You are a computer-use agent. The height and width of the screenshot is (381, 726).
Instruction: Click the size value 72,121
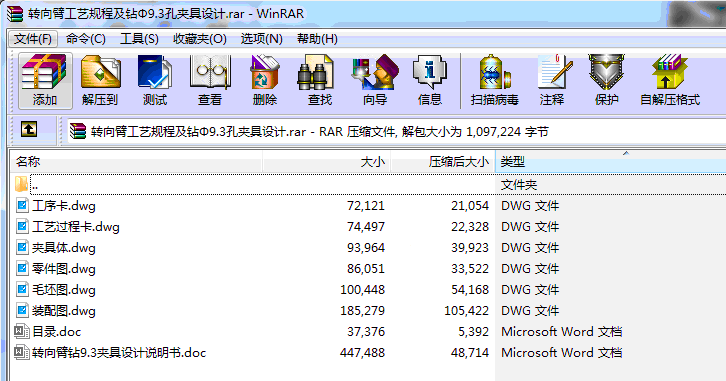click(366, 206)
